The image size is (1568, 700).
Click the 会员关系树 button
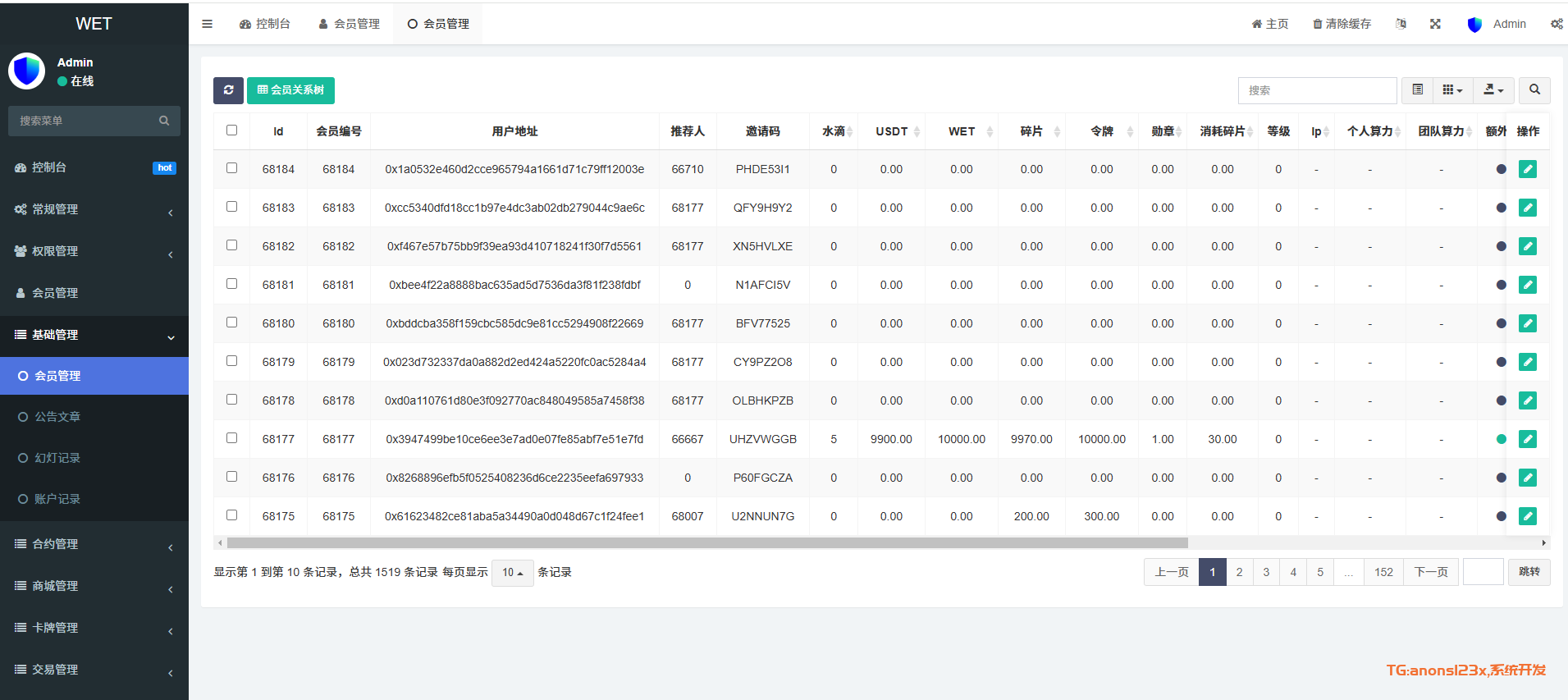tap(290, 90)
